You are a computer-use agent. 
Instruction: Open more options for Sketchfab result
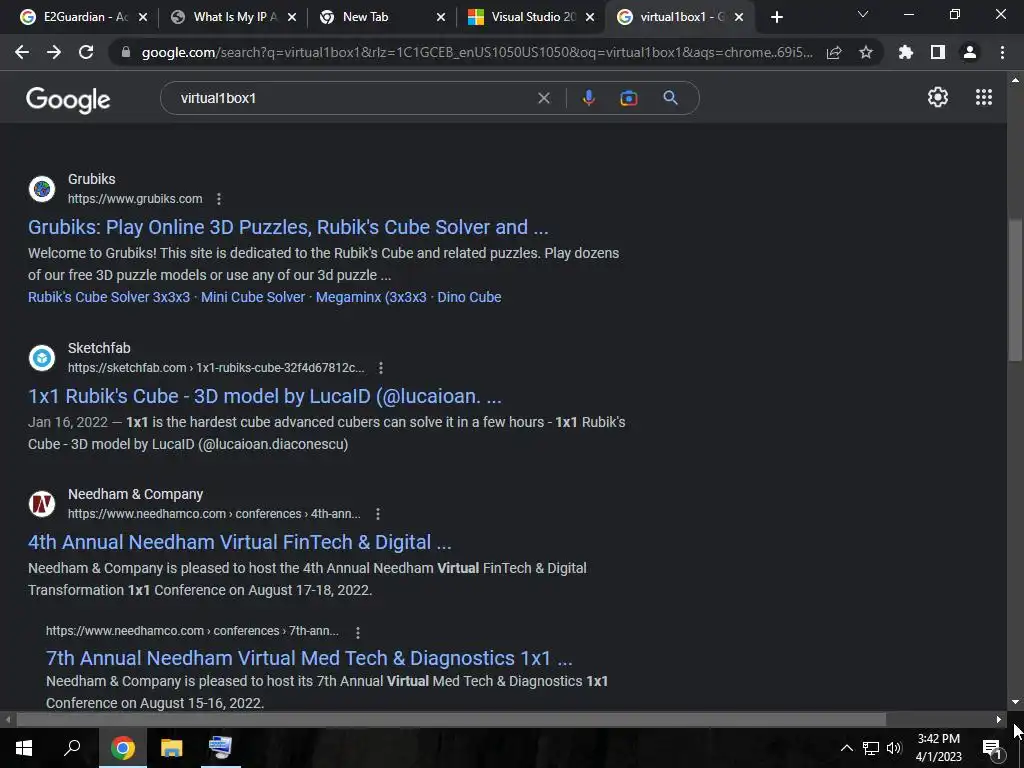tap(381, 368)
